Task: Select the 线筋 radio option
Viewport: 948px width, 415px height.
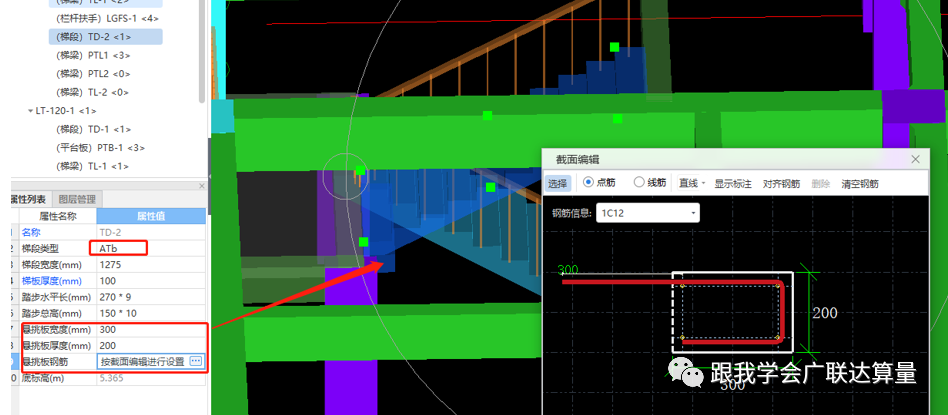Action: (x=650, y=183)
